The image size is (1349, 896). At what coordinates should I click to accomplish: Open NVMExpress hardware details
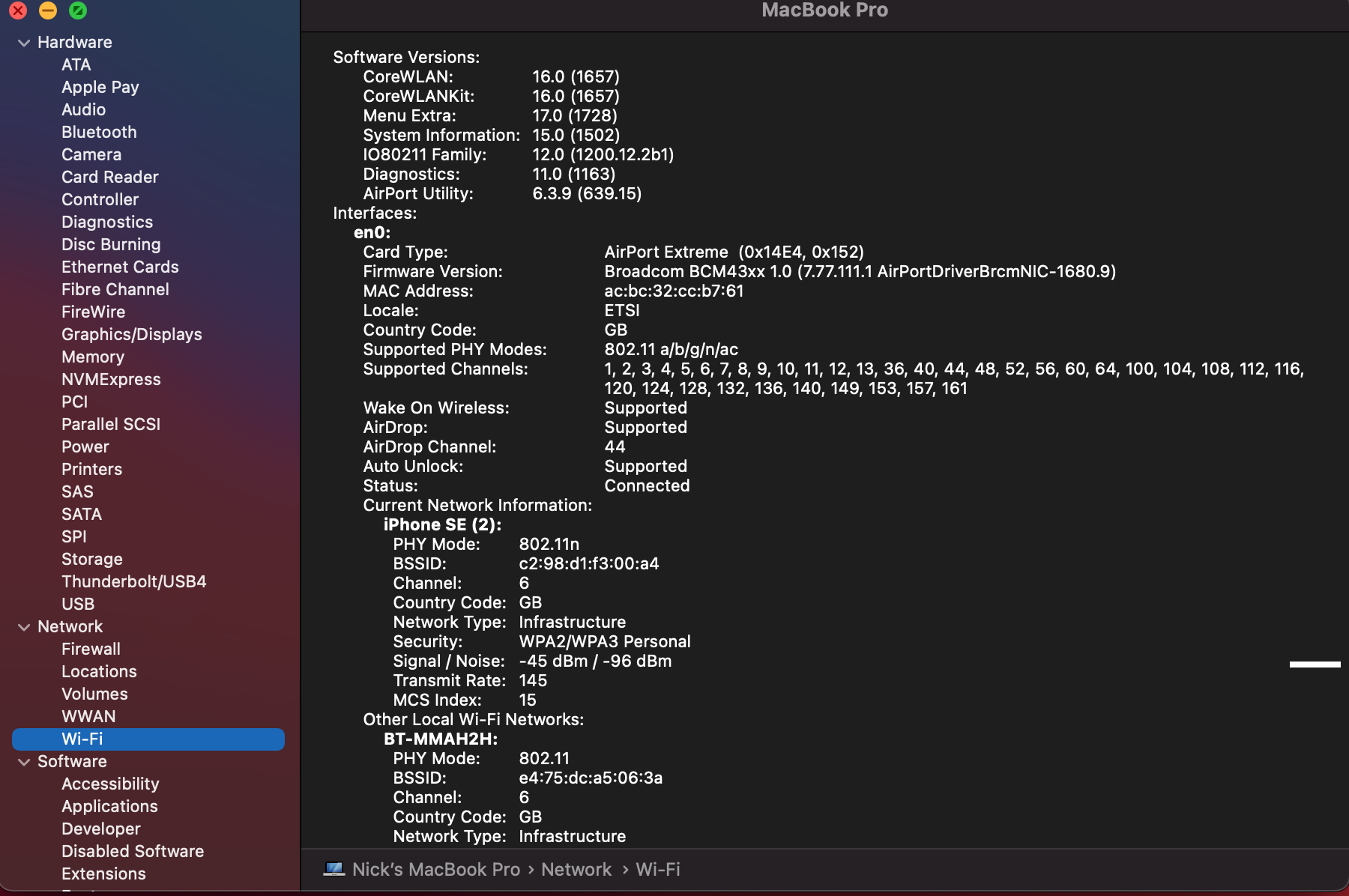tap(111, 380)
